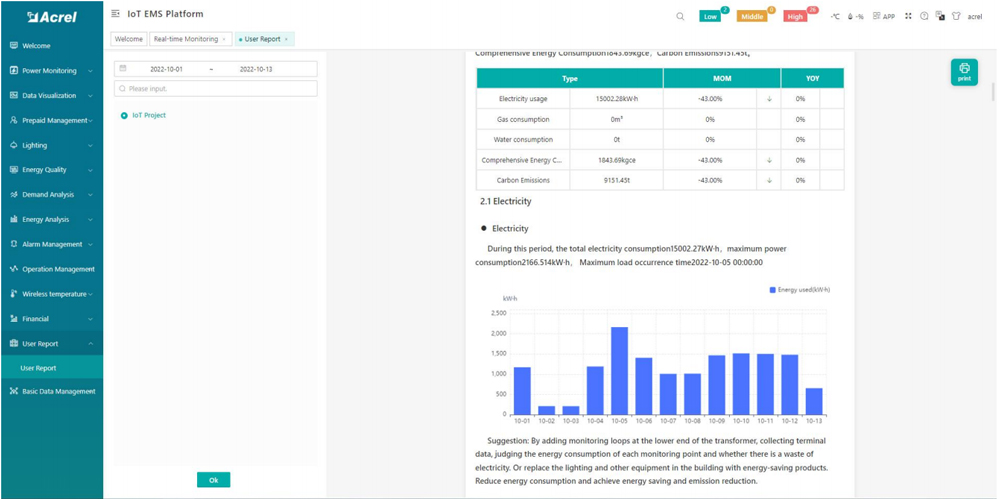Click the 10-13 bar in energy chart

coord(814,401)
